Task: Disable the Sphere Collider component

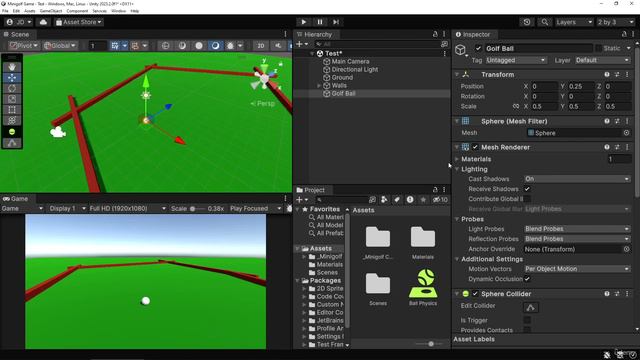Action: pos(475,293)
